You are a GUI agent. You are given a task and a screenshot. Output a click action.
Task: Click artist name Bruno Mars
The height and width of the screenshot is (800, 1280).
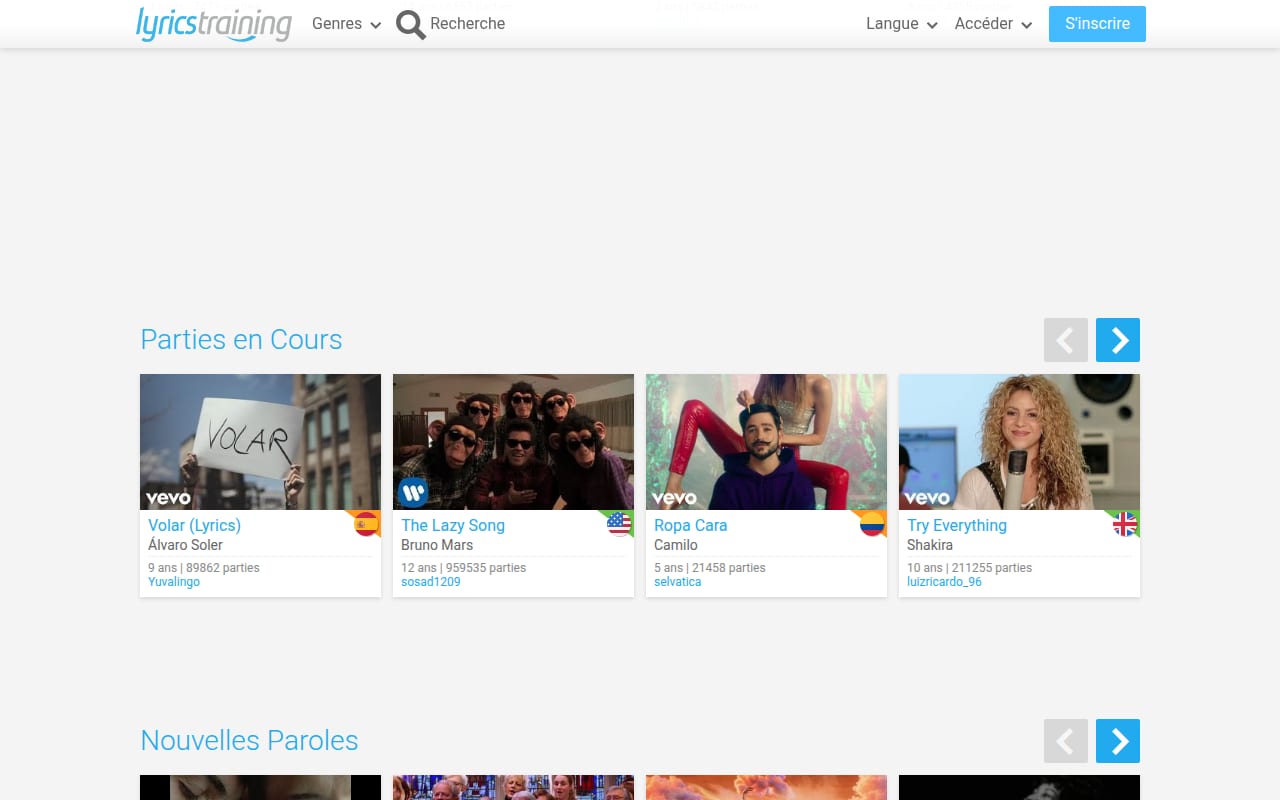[437, 545]
